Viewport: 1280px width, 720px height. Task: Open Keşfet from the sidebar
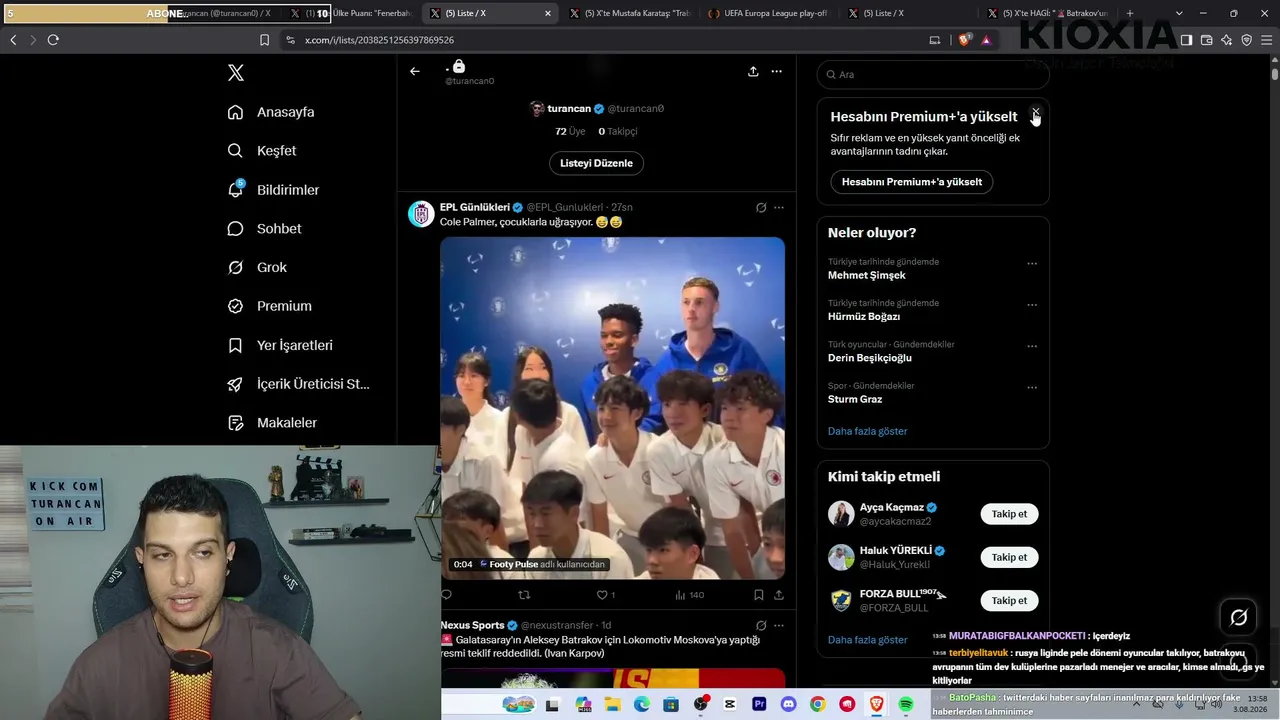pos(262,151)
